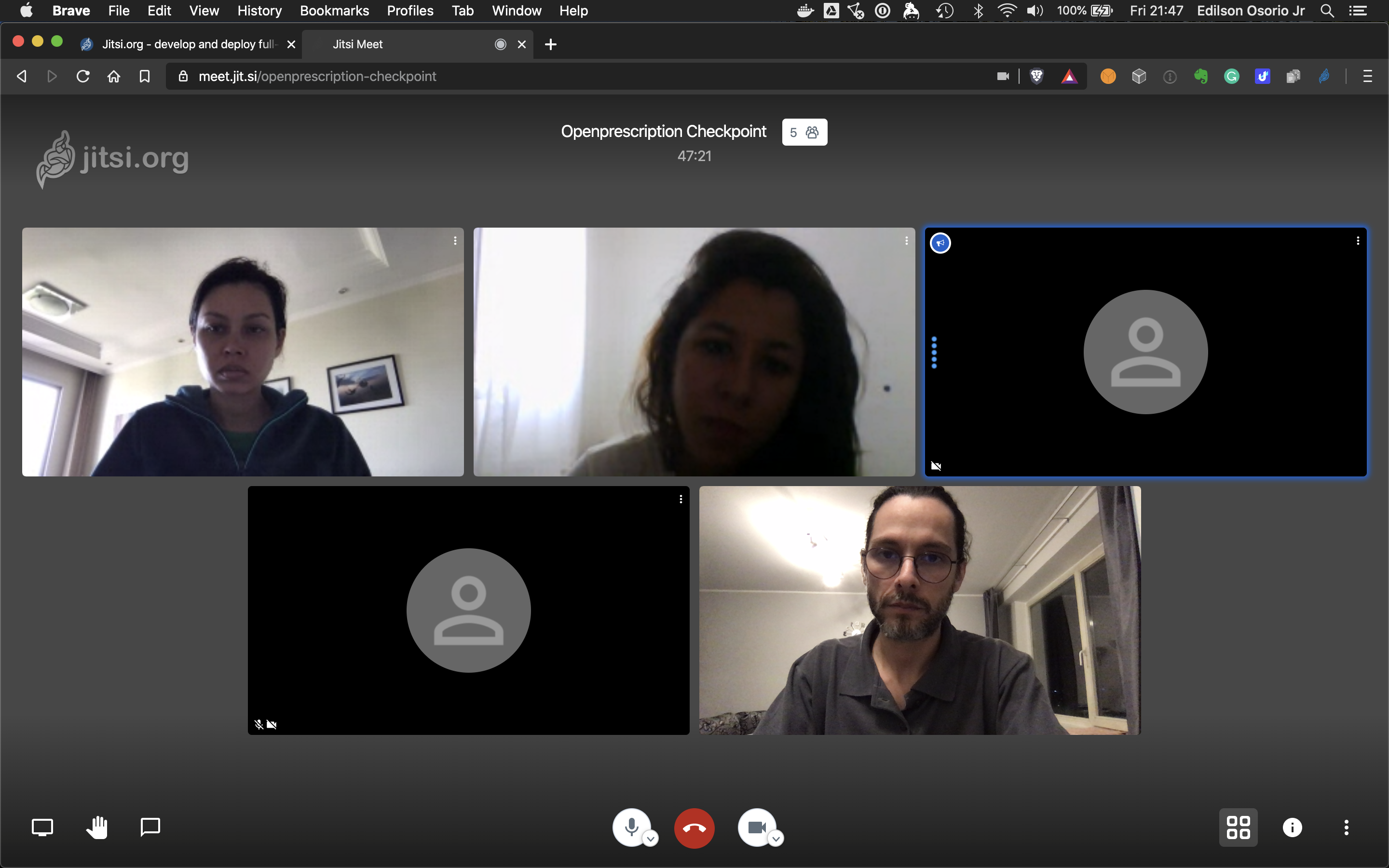Show meeting info with the i icon

[1292, 827]
